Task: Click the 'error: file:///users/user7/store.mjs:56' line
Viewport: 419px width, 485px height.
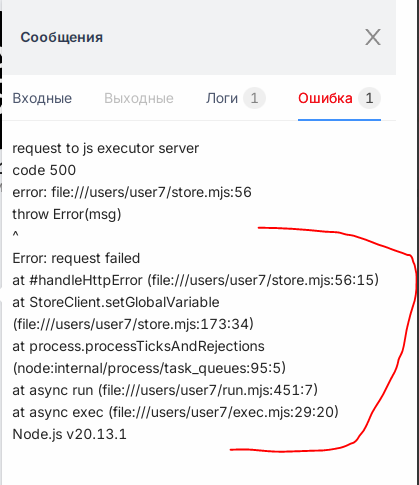Action: tap(132, 192)
